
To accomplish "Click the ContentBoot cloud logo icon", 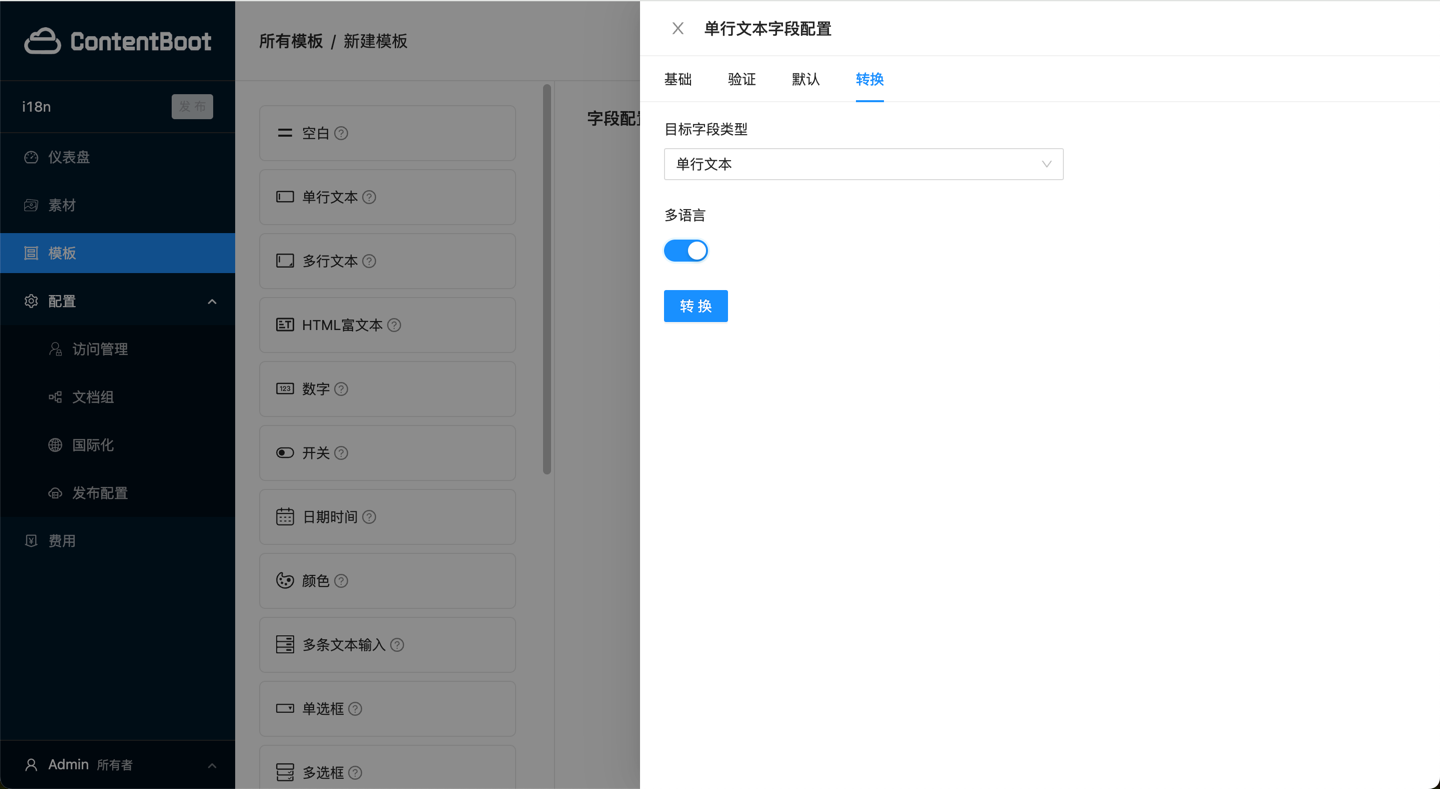I will [43, 41].
